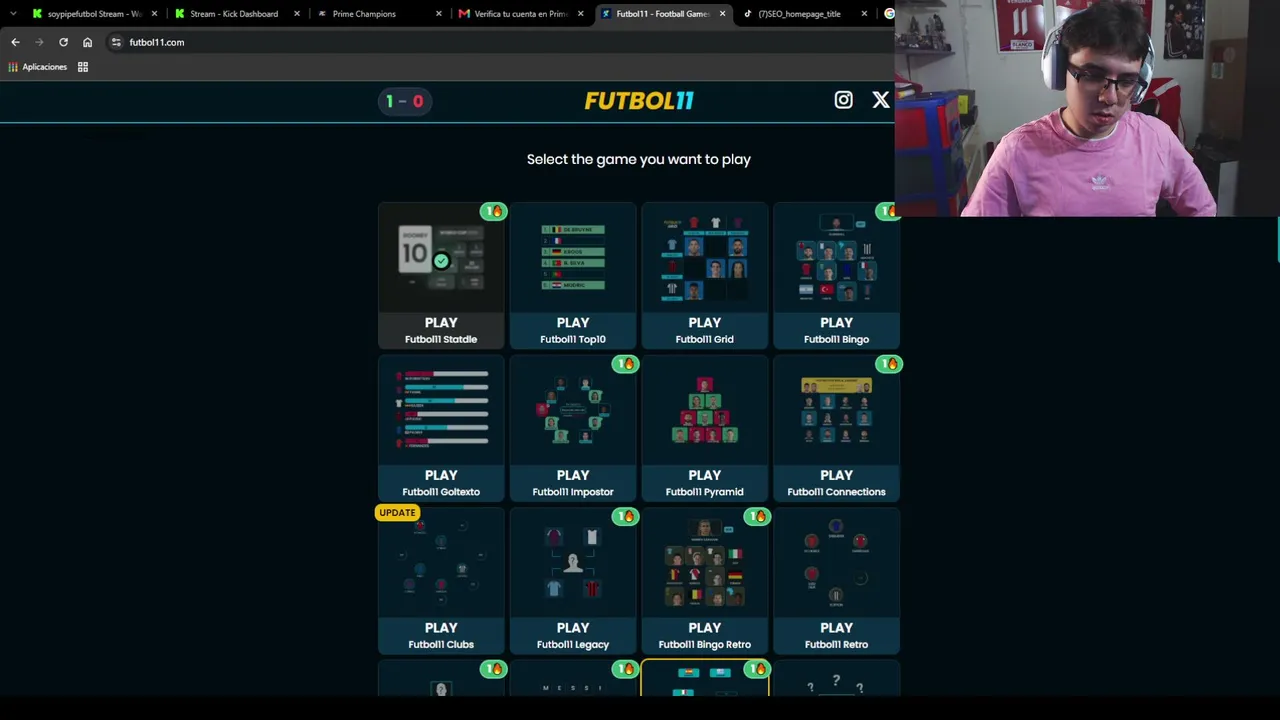This screenshot has width=1280, height=720.
Task: Click the browser home icon
Action: point(87,42)
